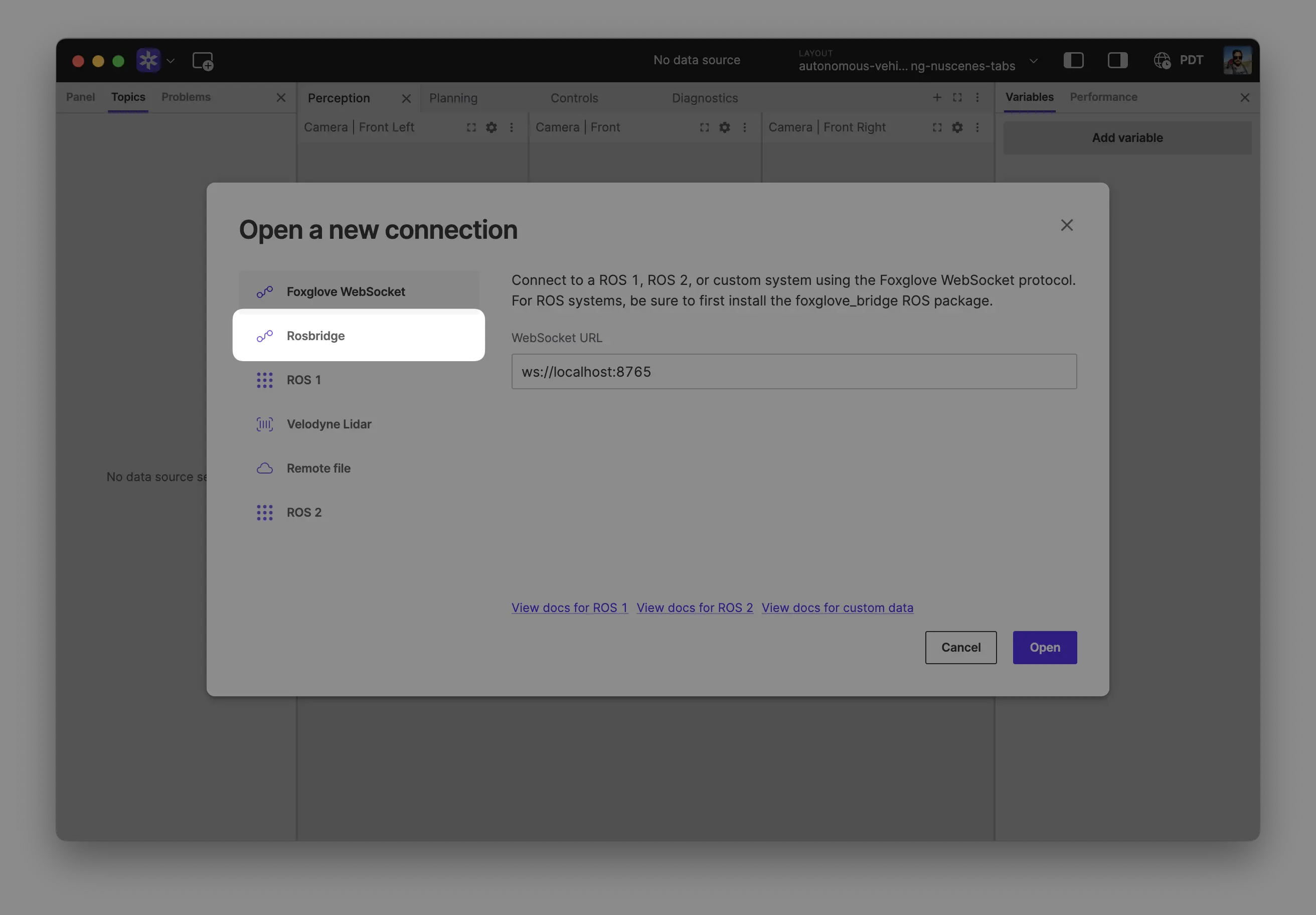Pick ROS 2 connection type
1316x915 pixels.
pyautogui.click(x=359, y=512)
